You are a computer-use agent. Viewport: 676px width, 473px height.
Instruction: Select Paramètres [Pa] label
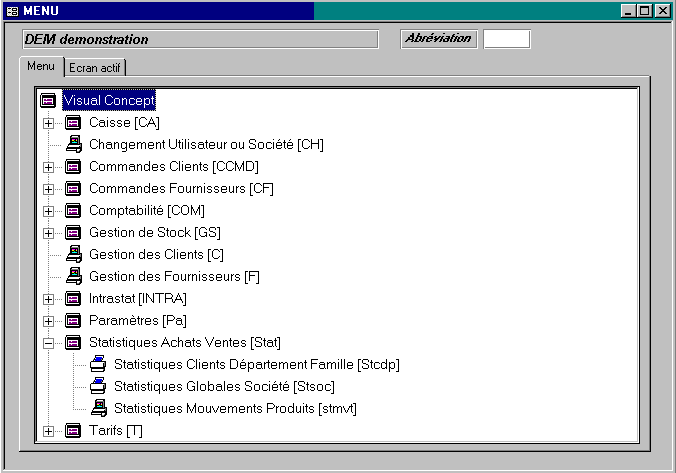[x=138, y=321]
